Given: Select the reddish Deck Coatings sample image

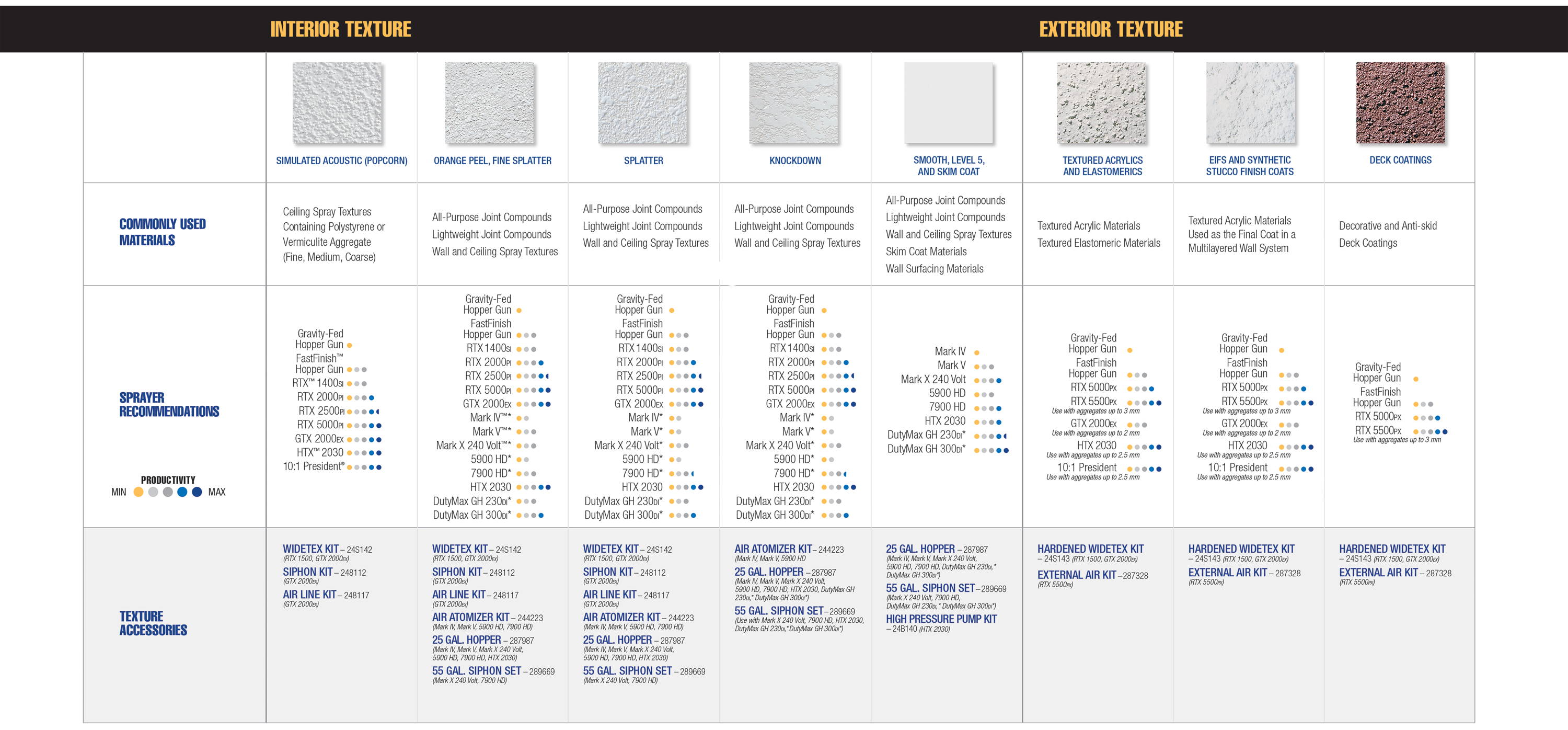Looking at the screenshot, I should (x=1400, y=103).
